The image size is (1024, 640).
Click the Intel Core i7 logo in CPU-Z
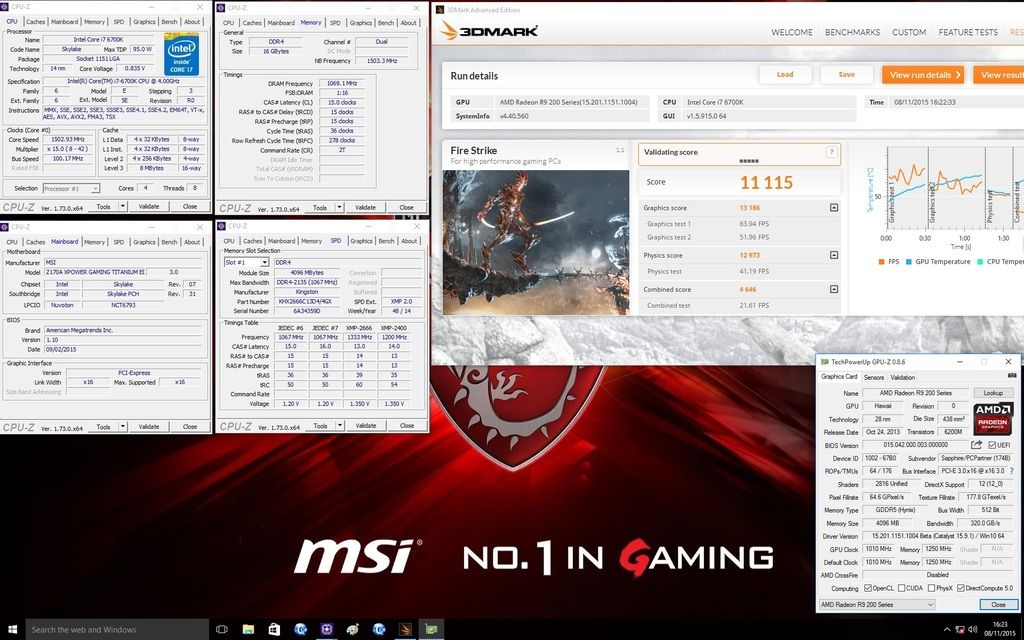(182, 54)
